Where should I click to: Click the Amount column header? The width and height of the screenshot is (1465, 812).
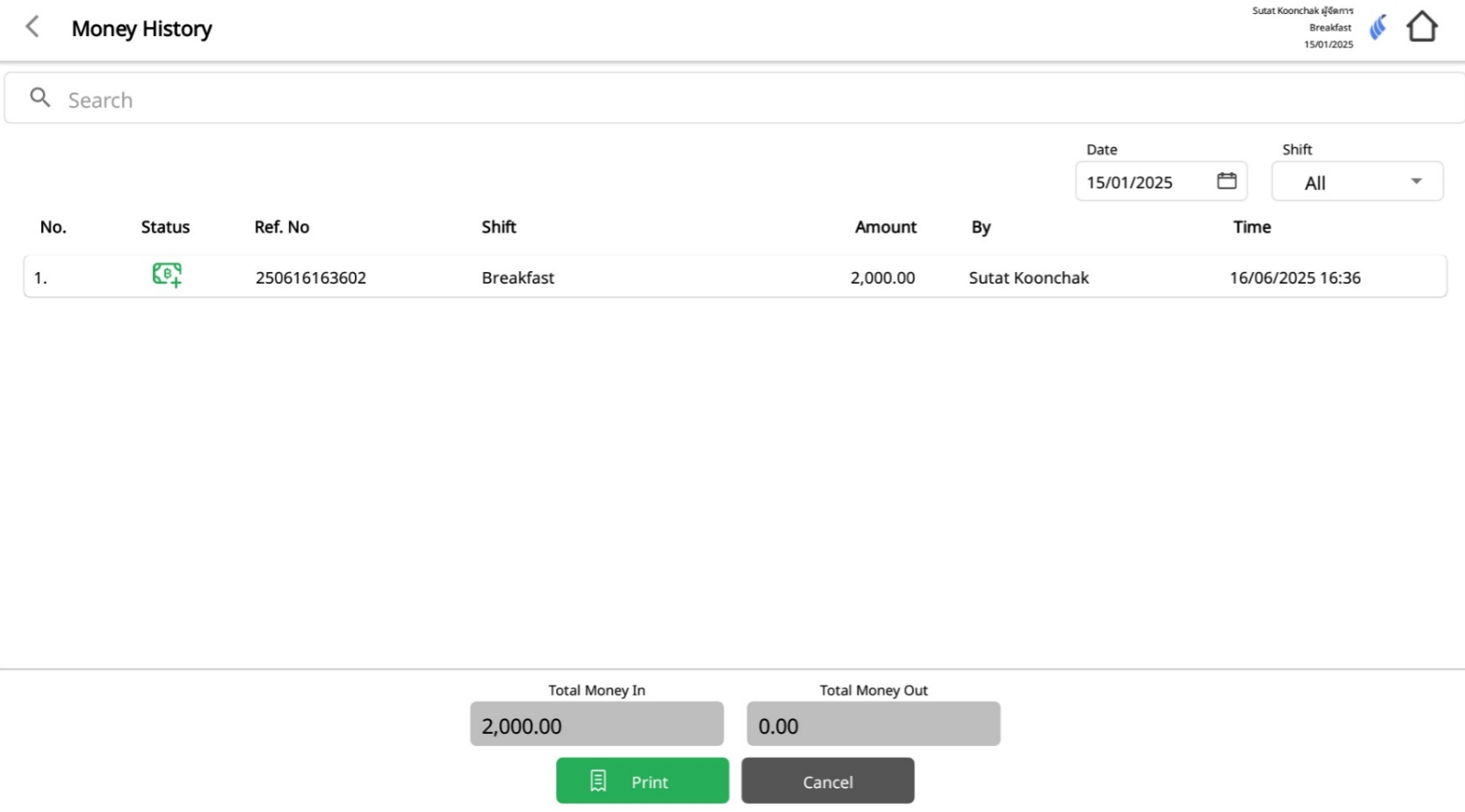pyautogui.click(x=885, y=227)
